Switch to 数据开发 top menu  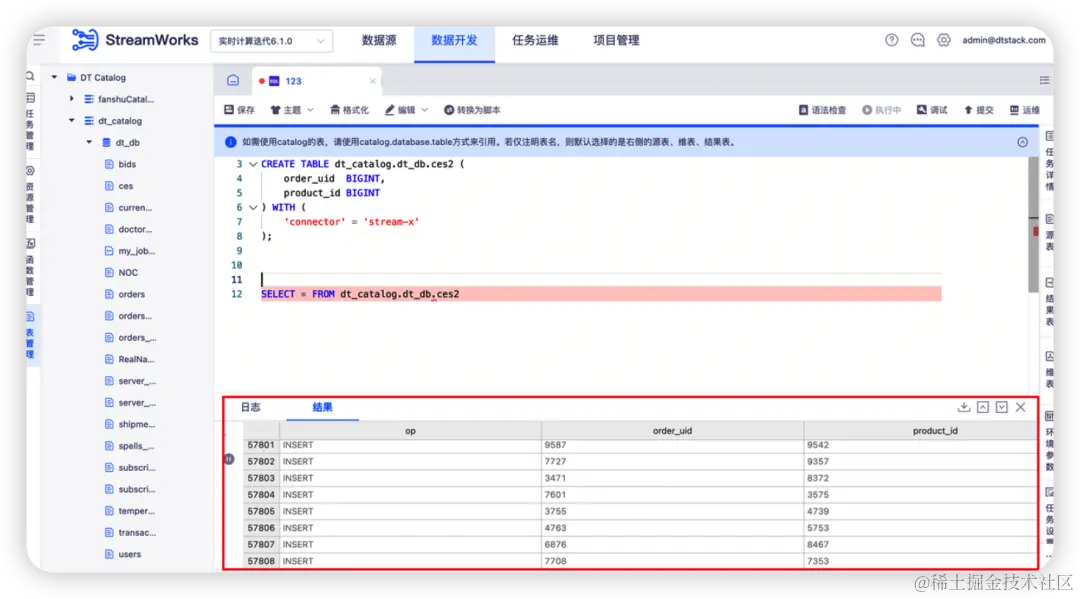point(455,40)
